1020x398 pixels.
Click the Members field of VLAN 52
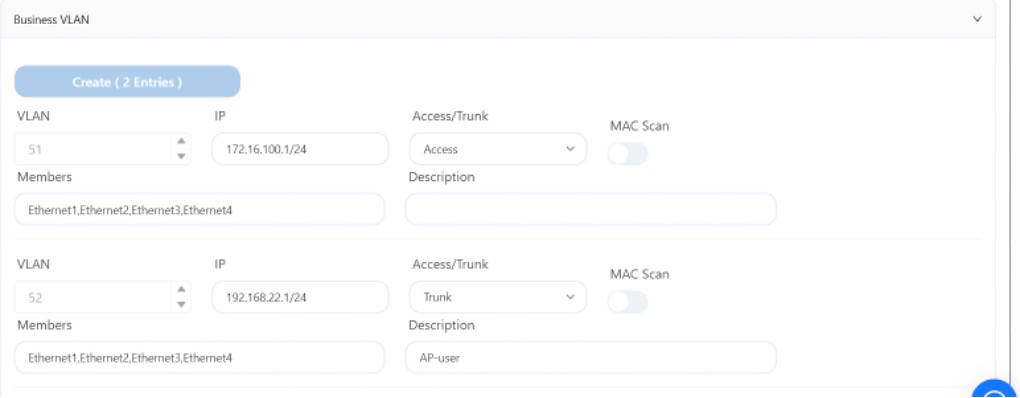[x=200, y=358]
